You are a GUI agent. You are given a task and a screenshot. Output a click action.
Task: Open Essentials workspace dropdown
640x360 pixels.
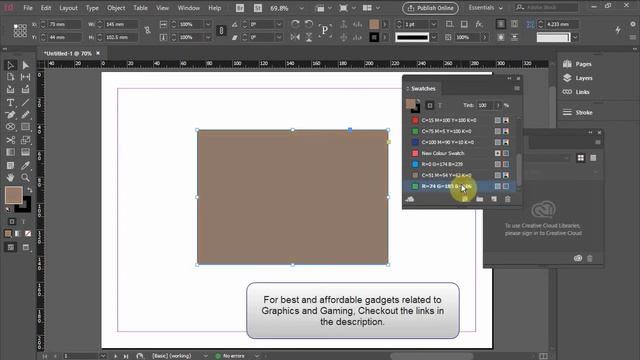485,8
